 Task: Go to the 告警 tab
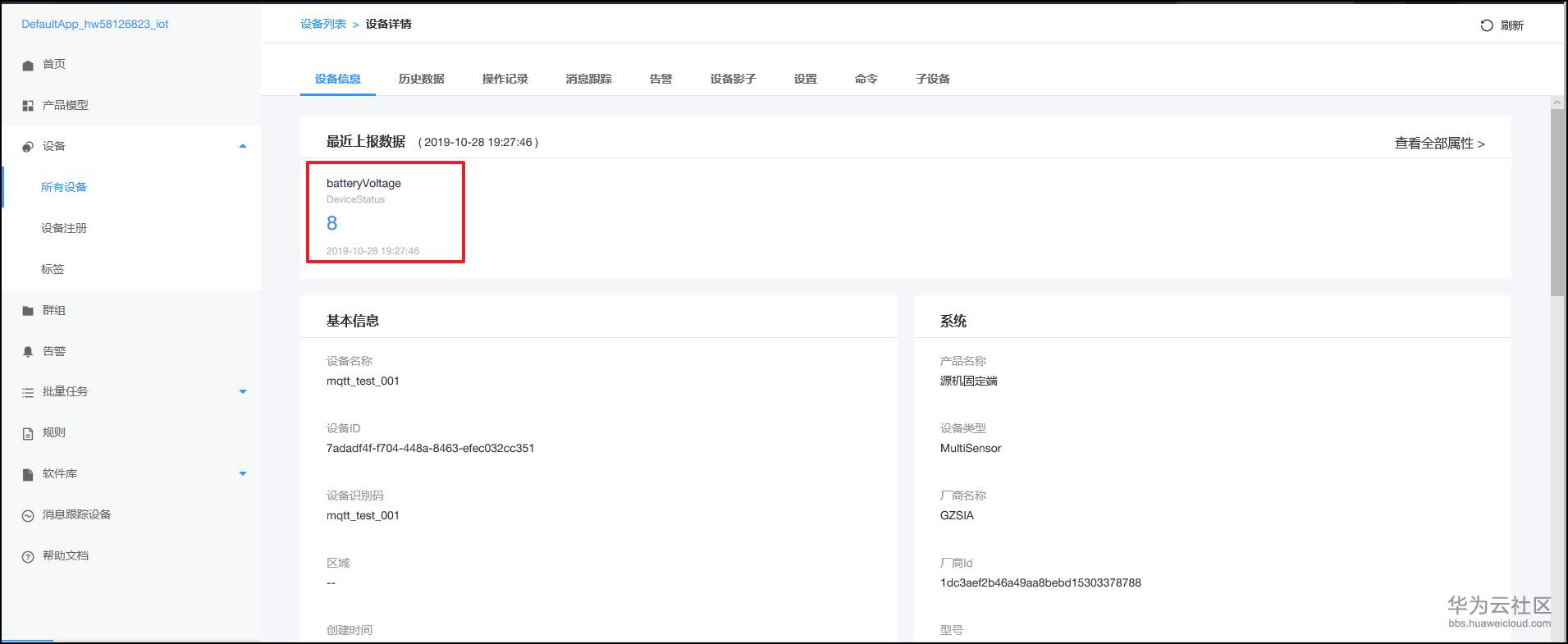(x=661, y=79)
